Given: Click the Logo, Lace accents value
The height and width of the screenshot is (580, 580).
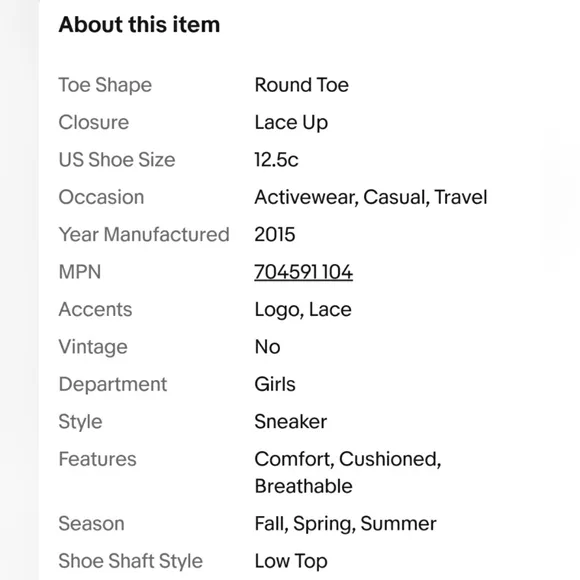Looking at the screenshot, I should [x=303, y=310].
